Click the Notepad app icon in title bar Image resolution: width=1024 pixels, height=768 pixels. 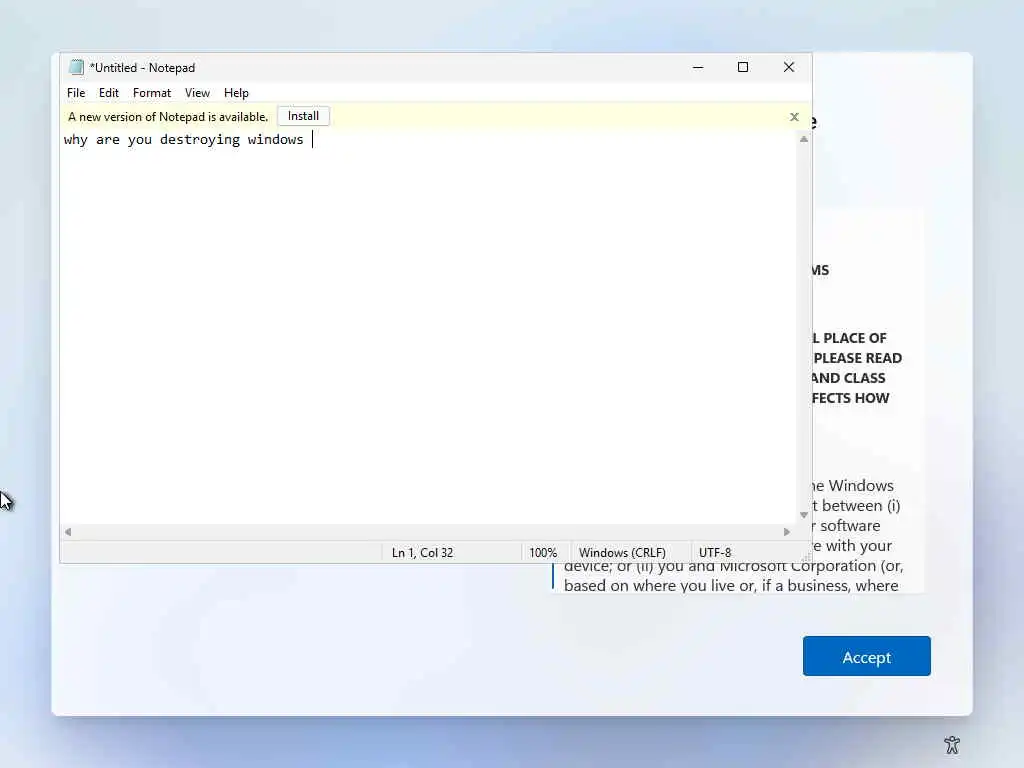[x=76, y=67]
